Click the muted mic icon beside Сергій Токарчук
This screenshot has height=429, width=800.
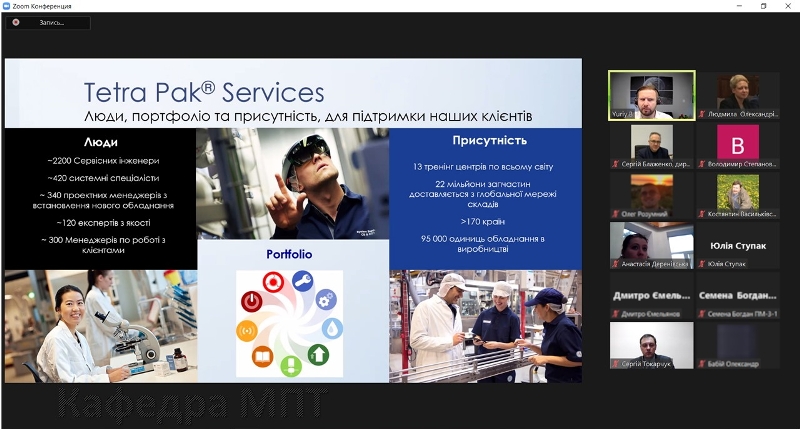616,364
